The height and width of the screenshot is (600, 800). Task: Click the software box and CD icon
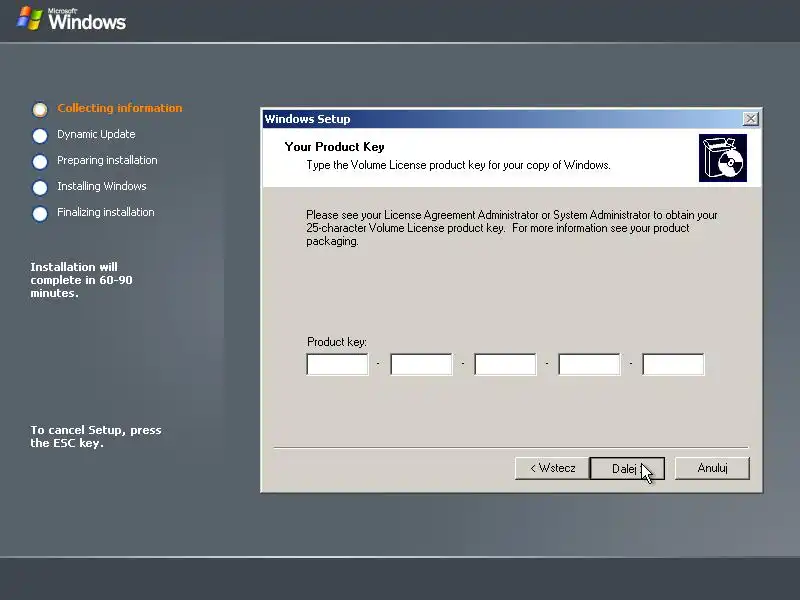coord(723,158)
